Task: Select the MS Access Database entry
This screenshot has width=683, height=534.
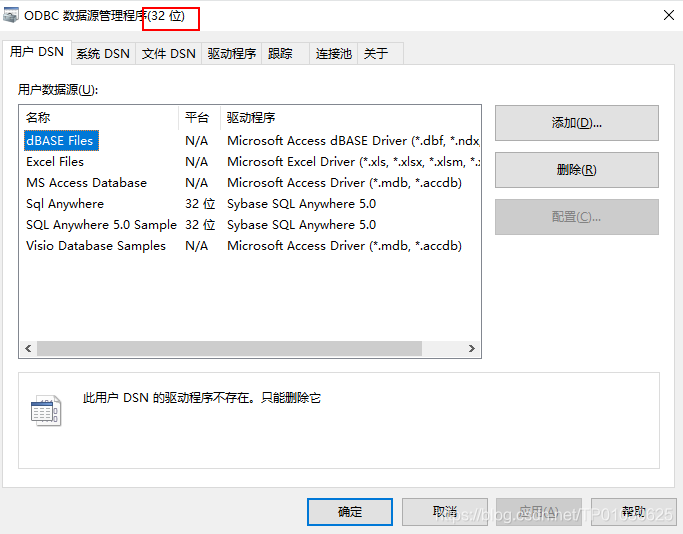Action: (x=86, y=183)
